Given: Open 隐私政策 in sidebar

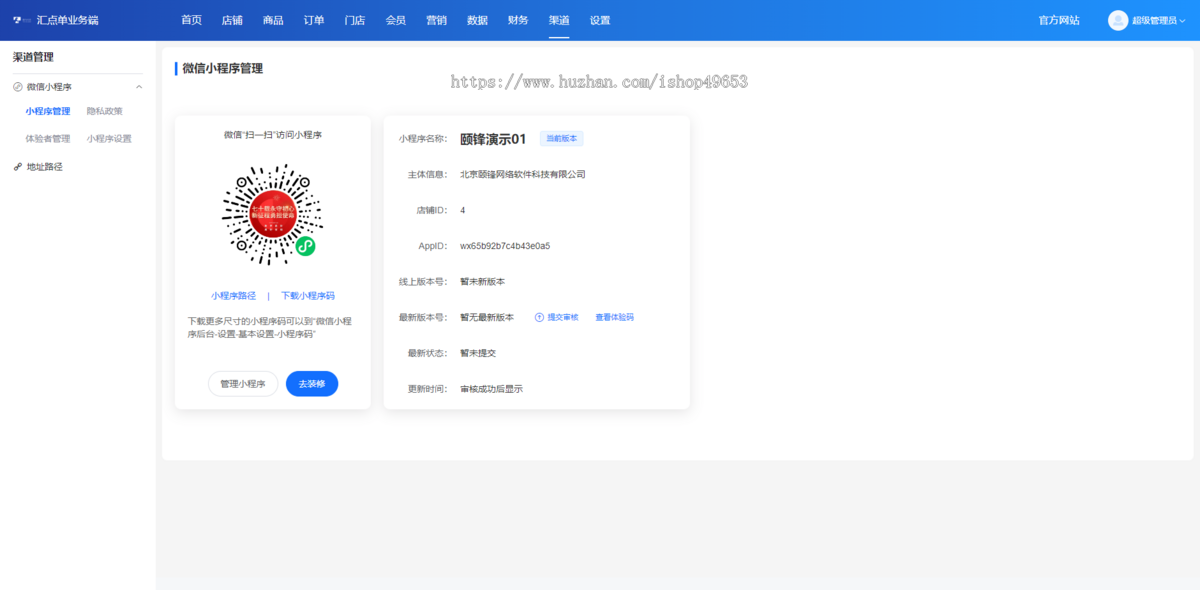Looking at the screenshot, I should (105, 112).
